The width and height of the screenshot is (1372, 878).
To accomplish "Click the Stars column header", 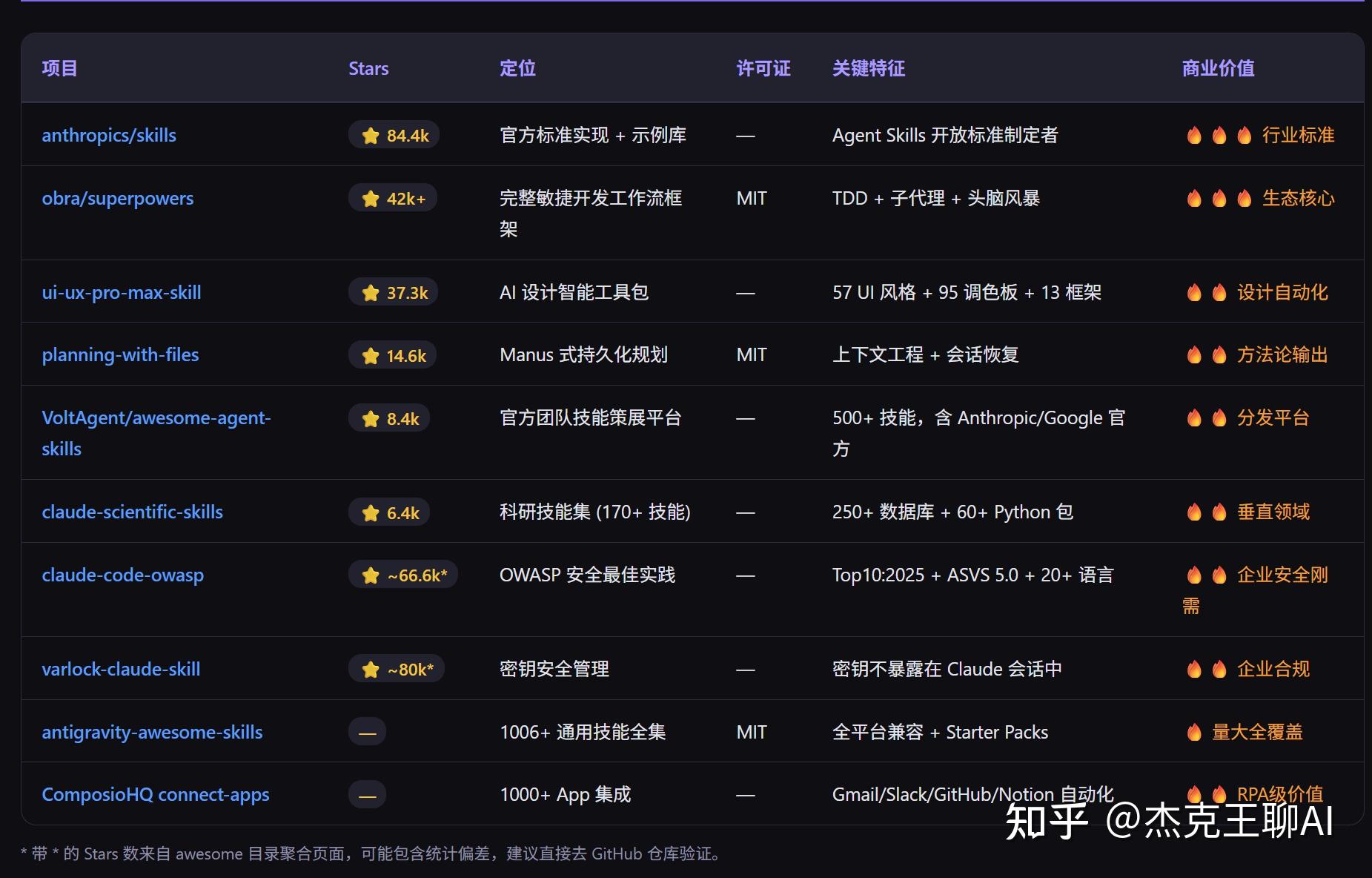I will 368,68.
